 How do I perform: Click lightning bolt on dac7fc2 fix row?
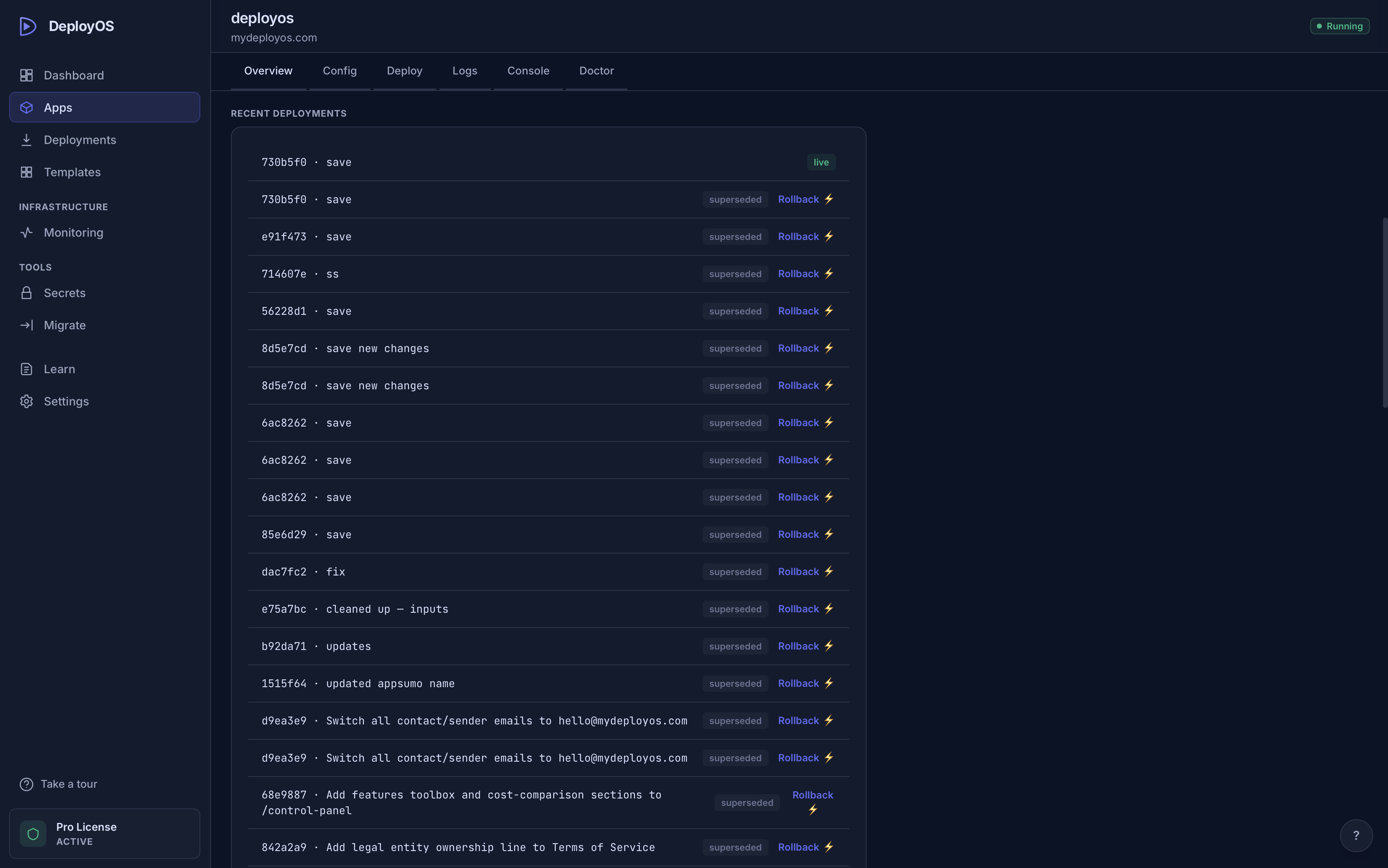tap(828, 572)
